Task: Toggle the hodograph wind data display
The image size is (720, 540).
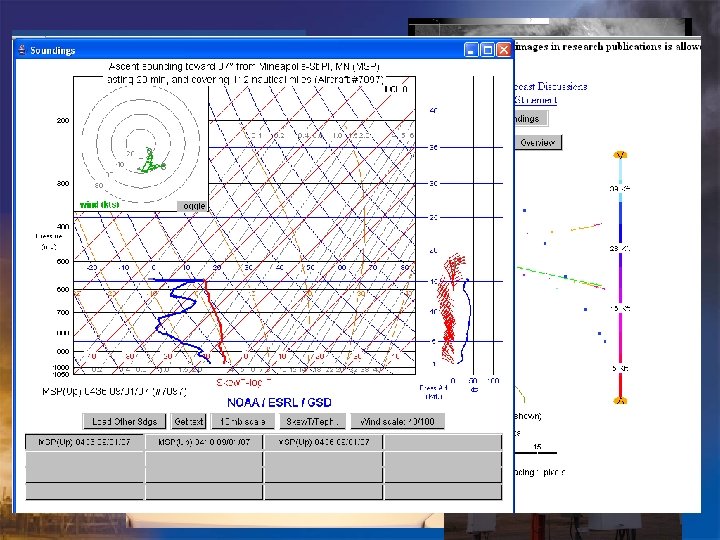Action: tap(192, 206)
